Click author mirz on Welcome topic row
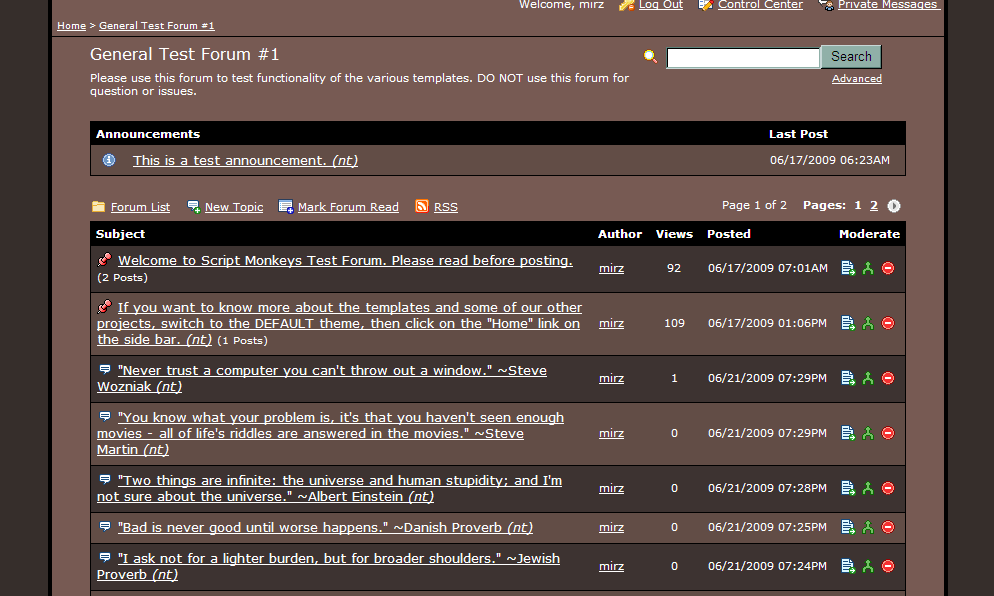Image resolution: width=994 pixels, height=596 pixels. pos(611,268)
